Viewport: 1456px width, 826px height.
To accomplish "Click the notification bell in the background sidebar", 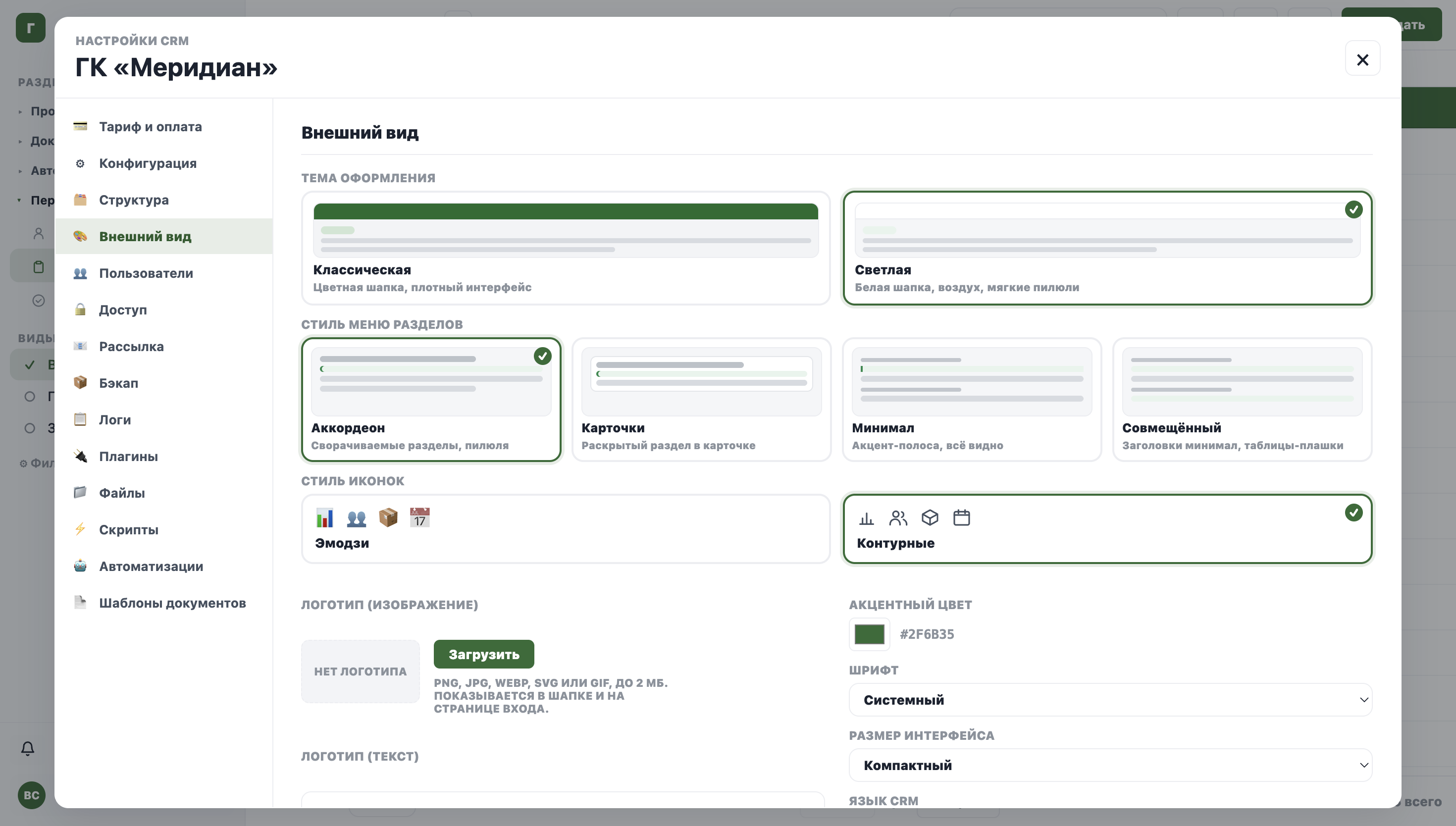I will (27, 748).
